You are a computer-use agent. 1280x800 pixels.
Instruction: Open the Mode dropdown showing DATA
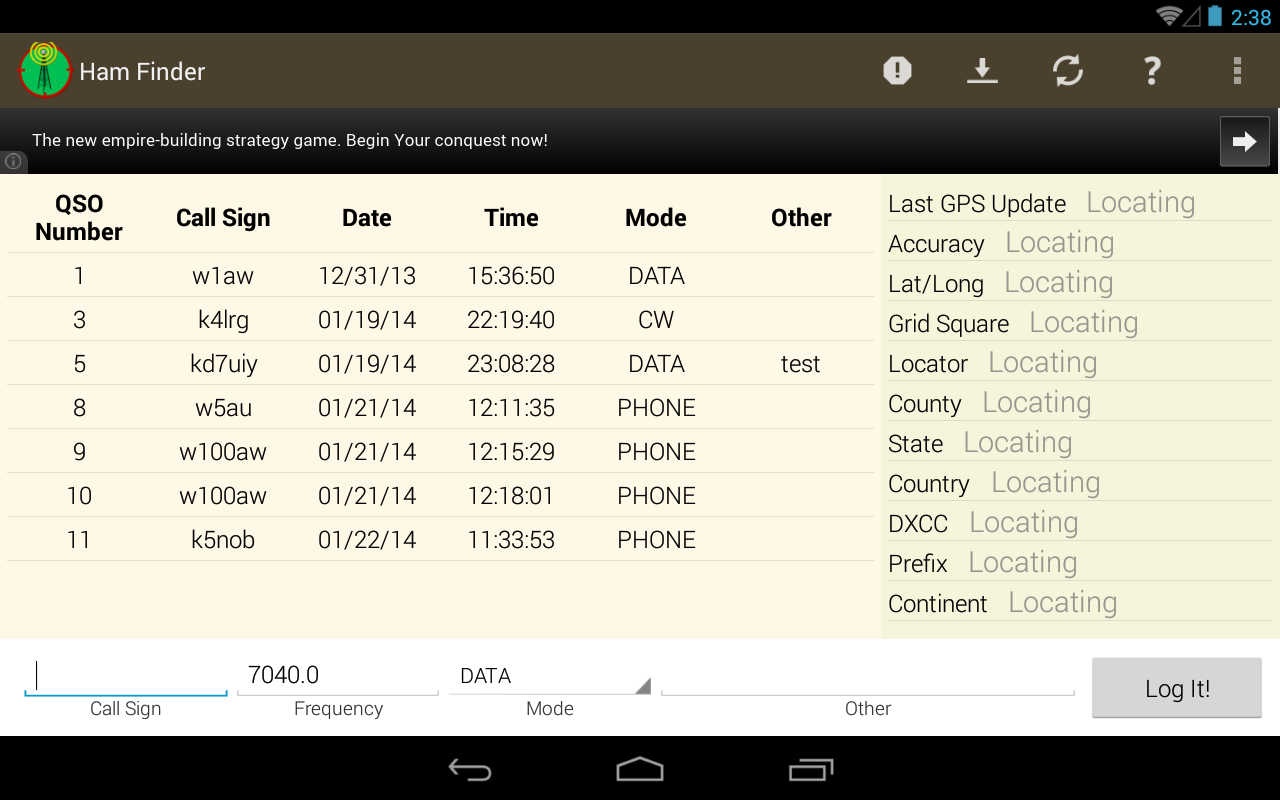[550, 676]
